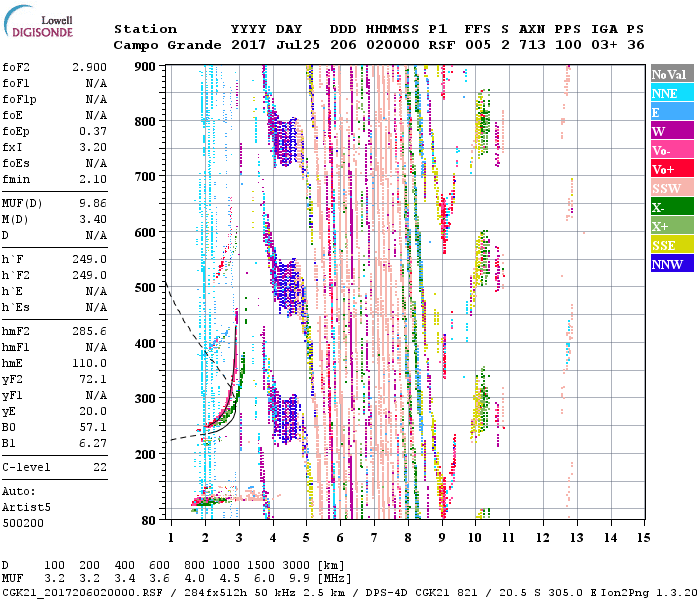Viewport: 700px width, 600px height.
Task: Pick the purple W legend entry
Action: (x=668, y=132)
